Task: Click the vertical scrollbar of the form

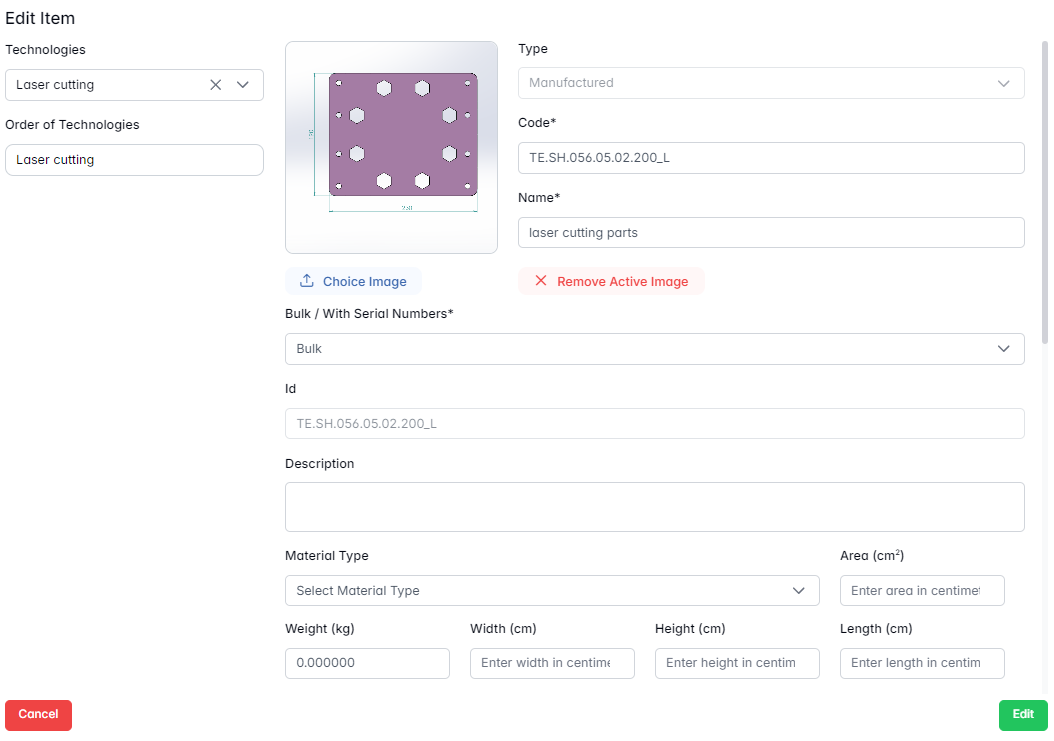Action: [1045, 190]
